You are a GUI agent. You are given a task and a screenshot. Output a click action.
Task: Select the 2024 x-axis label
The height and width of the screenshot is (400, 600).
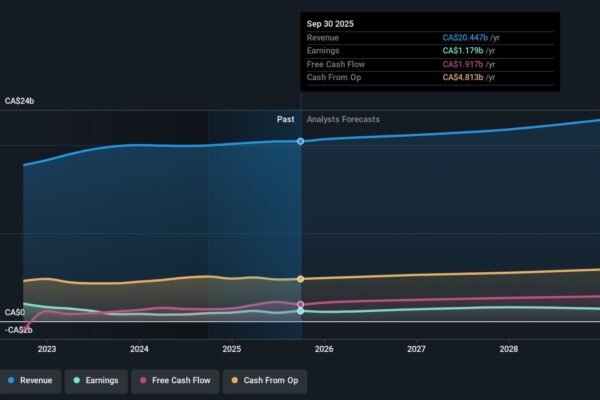139,349
